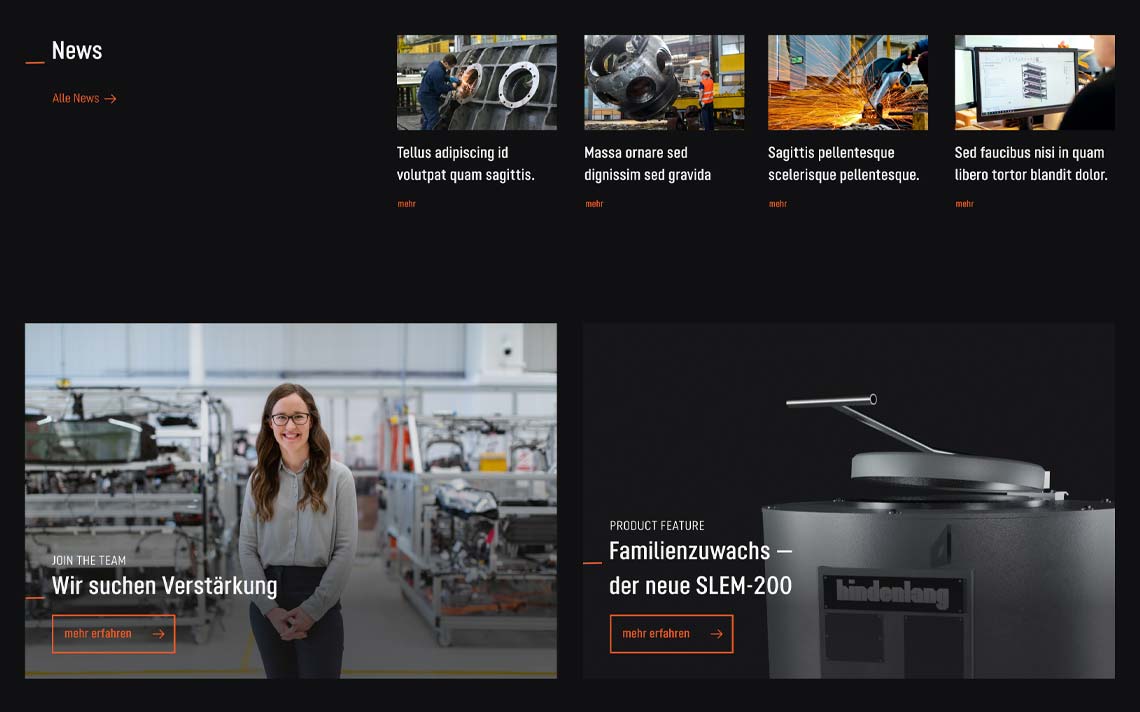This screenshot has height=712, width=1140.
Task: Select headline Tellus adipiscing id volutpat quam sagittis
Action: pos(465,164)
